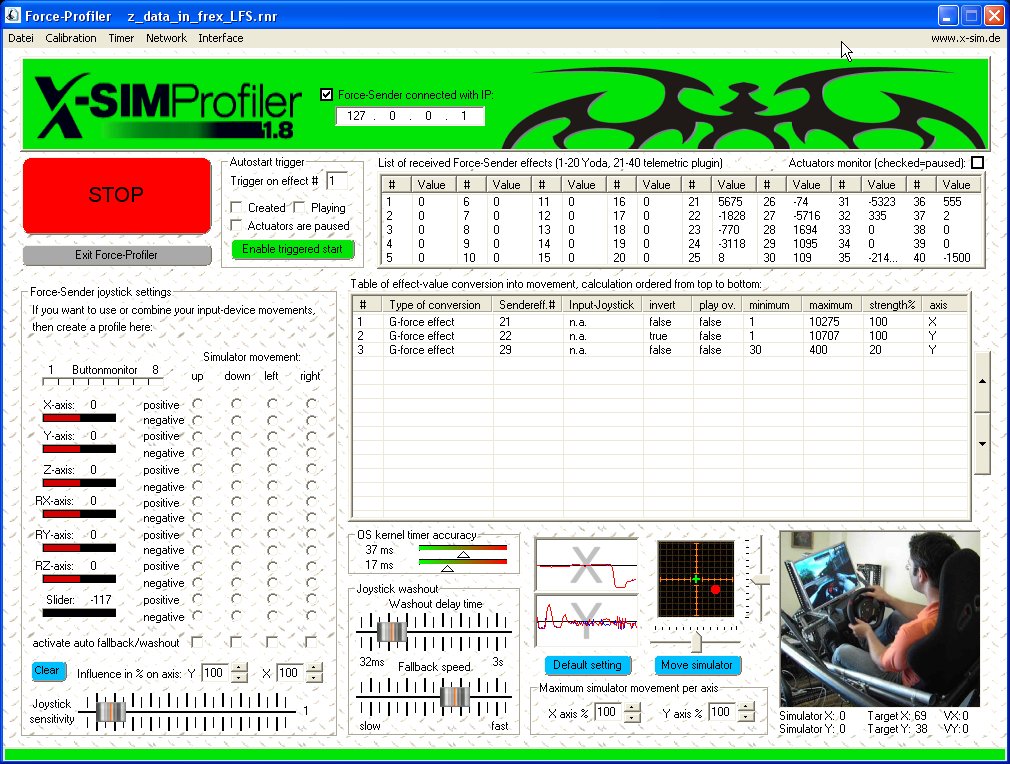Image resolution: width=1010 pixels, height=764 pixels.
Task: Move conversion row down with down arrow
Action: pyautogui.click(x=982, y=443)
